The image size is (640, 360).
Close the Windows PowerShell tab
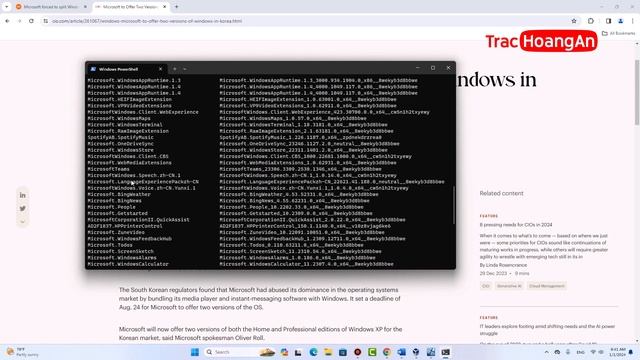[x=160, y=69]
